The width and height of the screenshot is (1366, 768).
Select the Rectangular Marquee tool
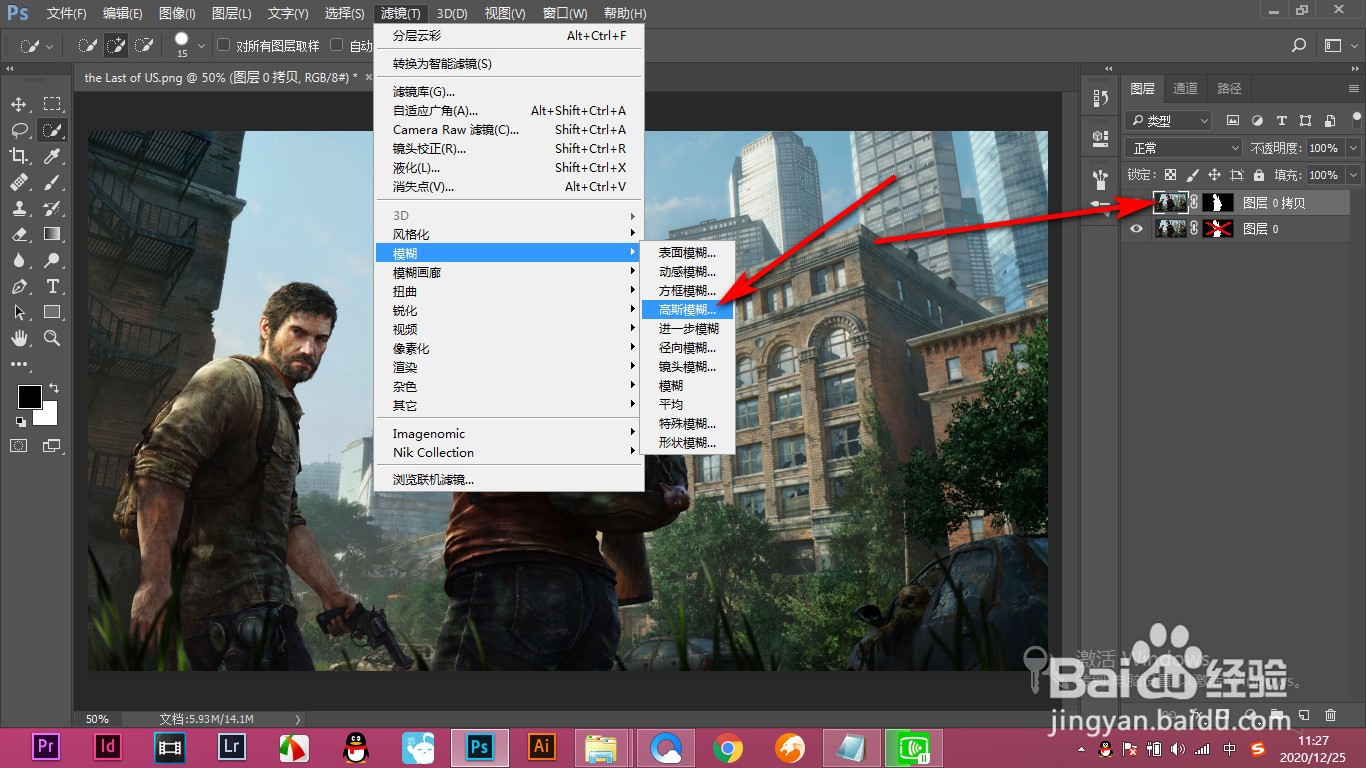52,104
